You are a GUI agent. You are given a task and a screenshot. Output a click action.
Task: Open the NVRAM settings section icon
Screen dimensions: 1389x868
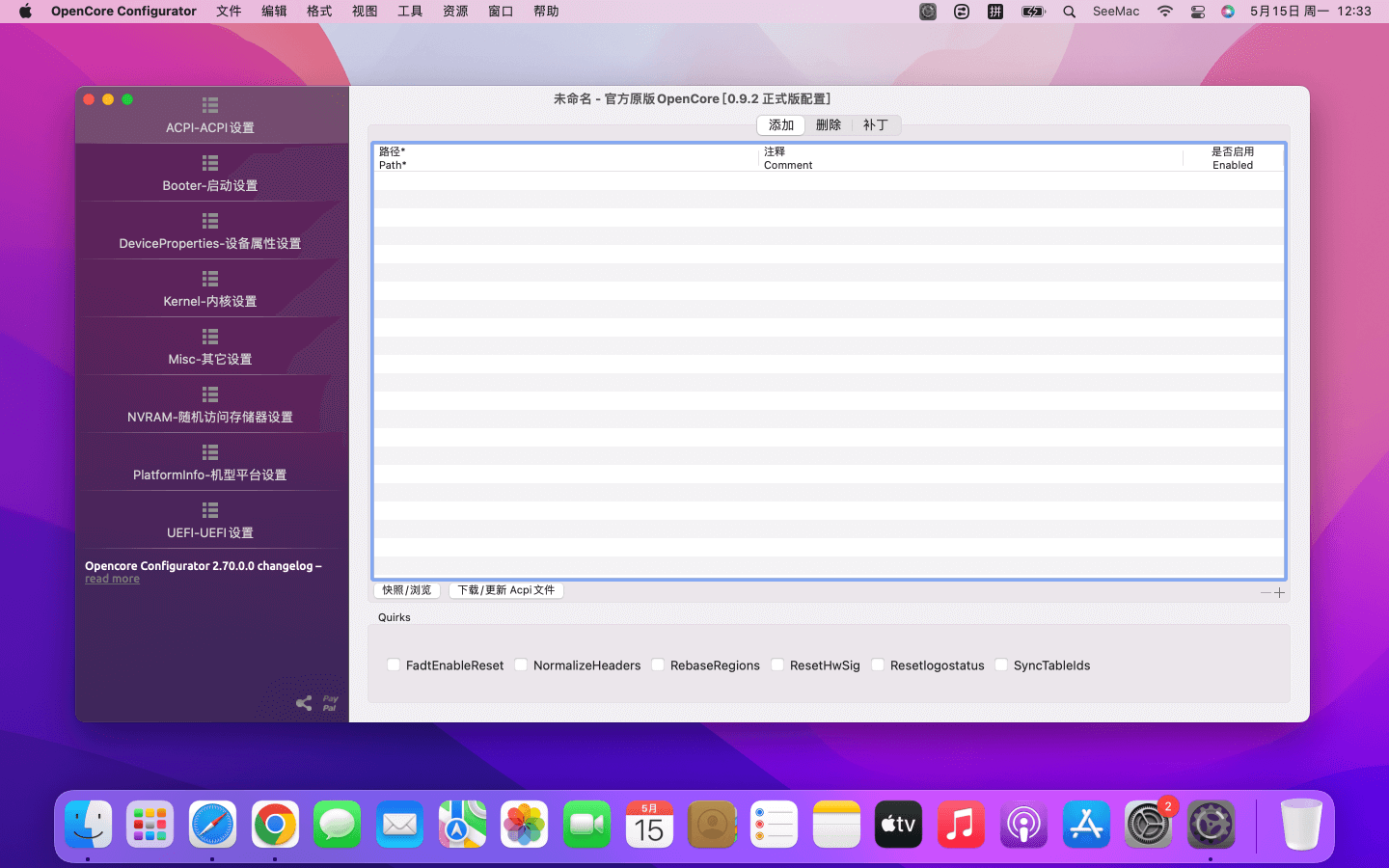210,394
